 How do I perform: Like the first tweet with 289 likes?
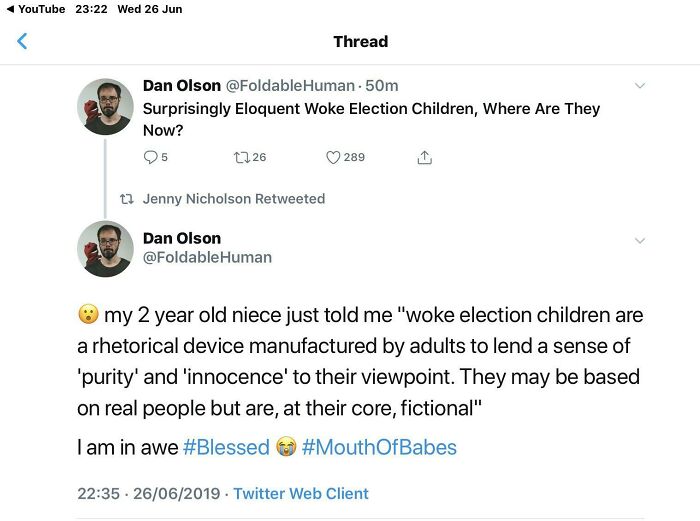[x=334, y=157]
